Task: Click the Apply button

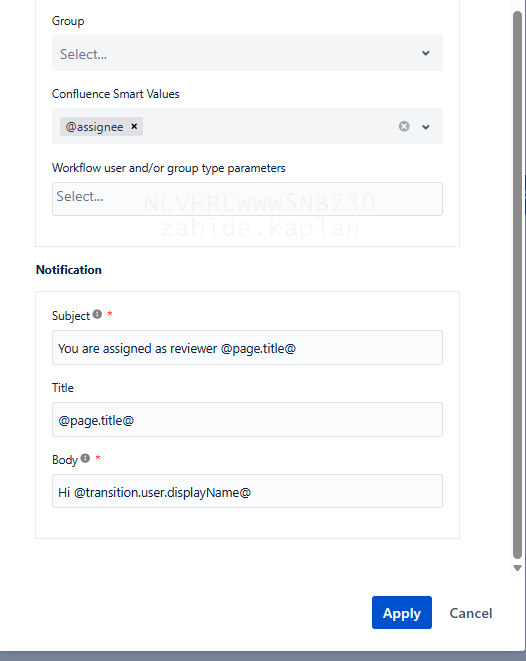Action: [x=402, y=613]
